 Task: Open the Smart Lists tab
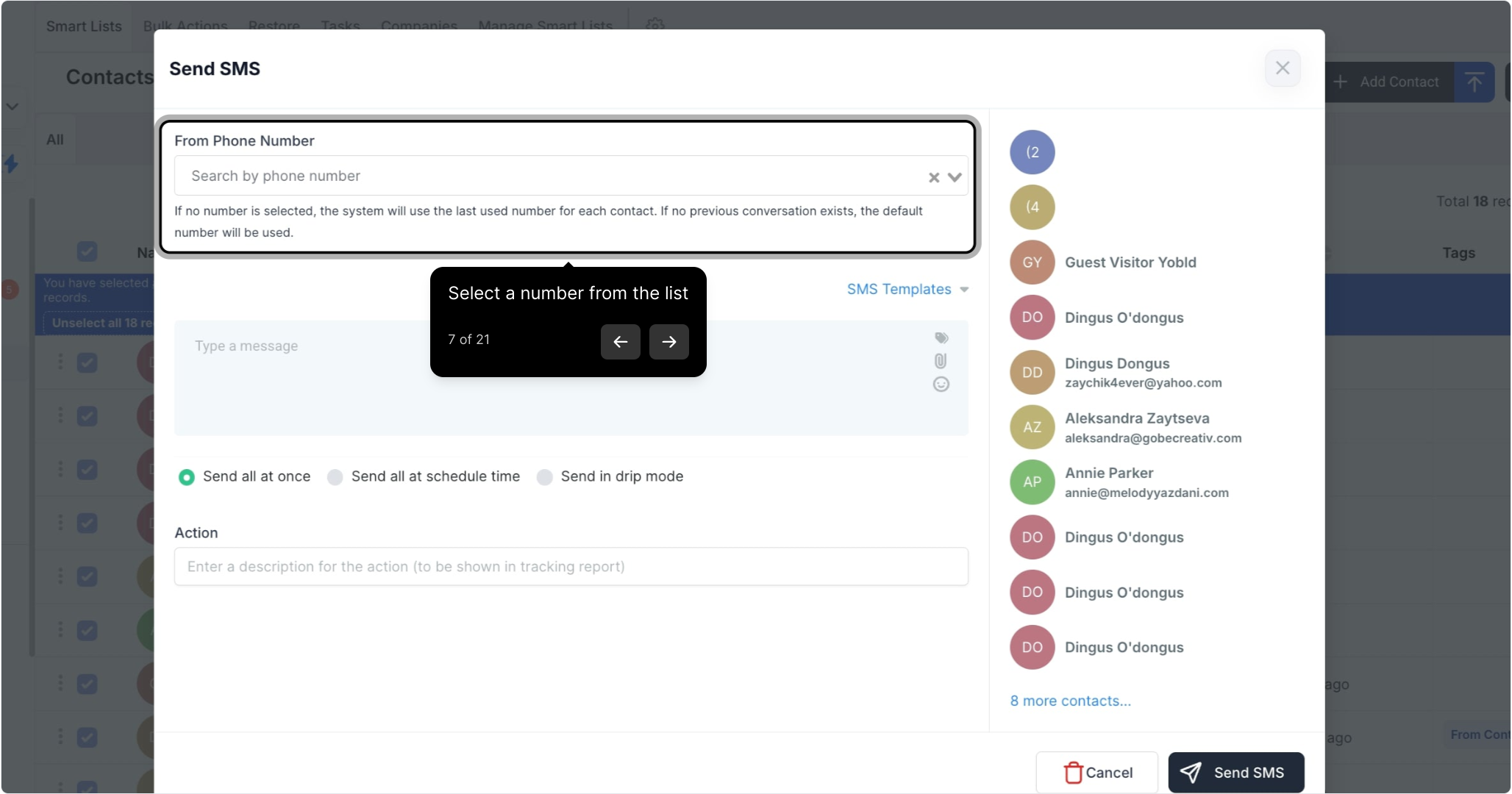tap(84, 26)
